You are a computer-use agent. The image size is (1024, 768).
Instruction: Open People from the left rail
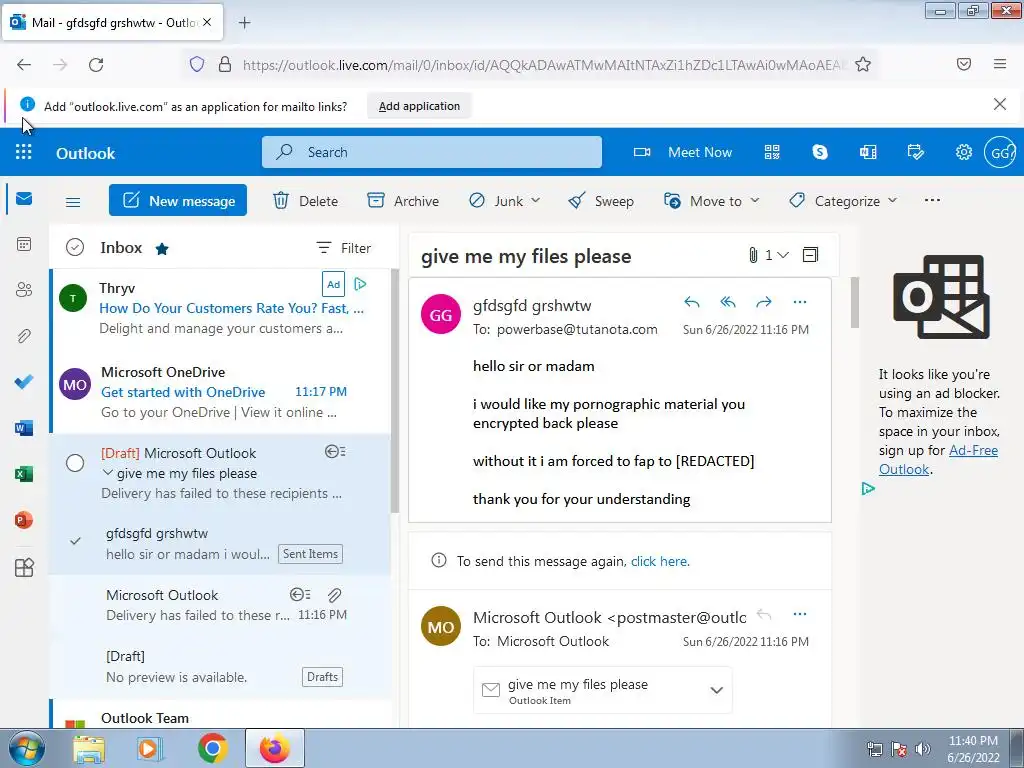(24, 290)
